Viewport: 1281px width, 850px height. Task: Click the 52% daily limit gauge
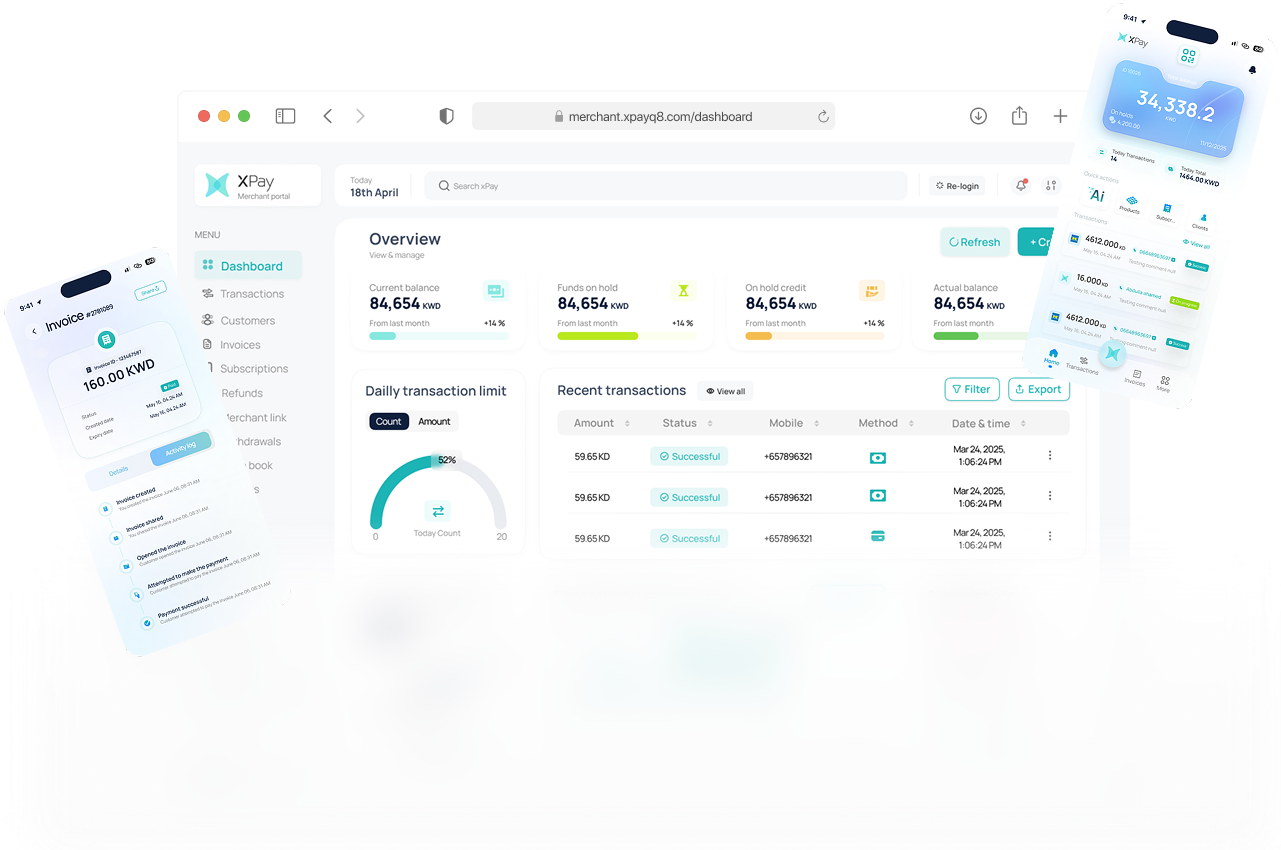(438, 490)
